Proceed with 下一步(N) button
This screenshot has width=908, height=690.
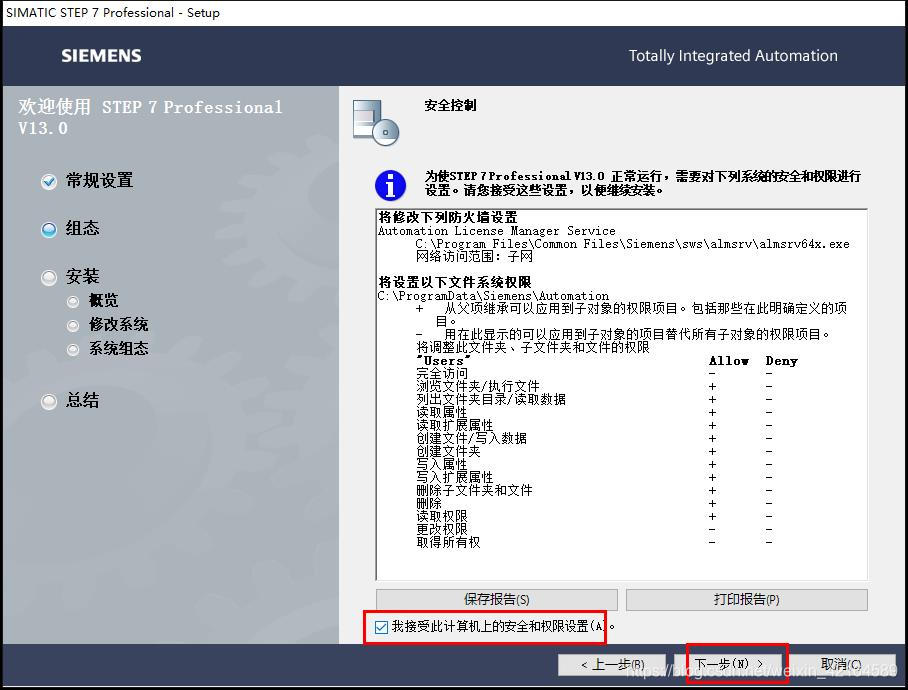tap(728, 664)
